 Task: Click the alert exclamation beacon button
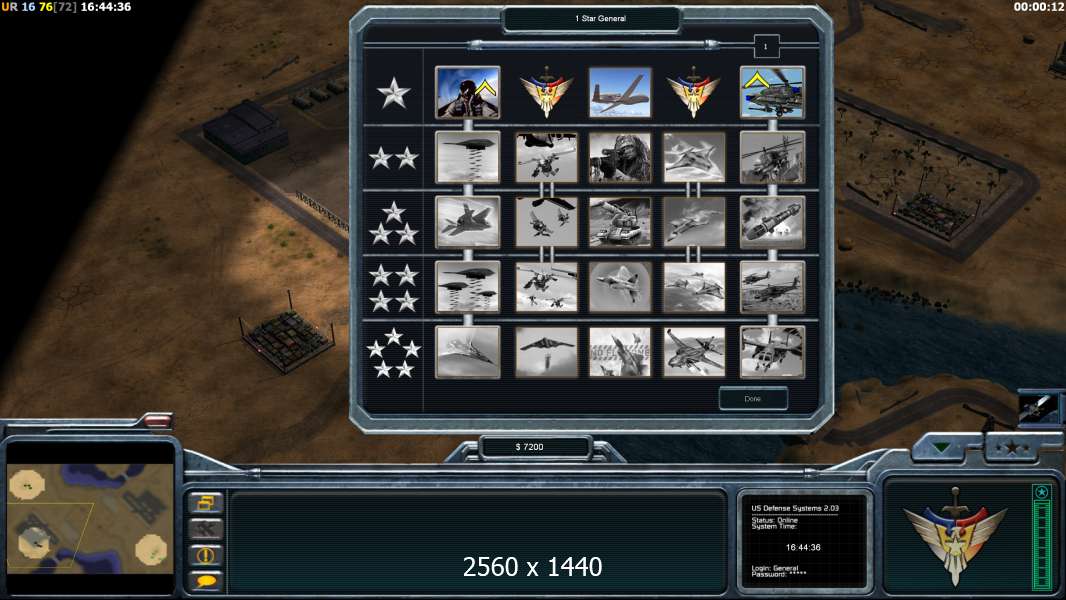click(x=205, y=554)
